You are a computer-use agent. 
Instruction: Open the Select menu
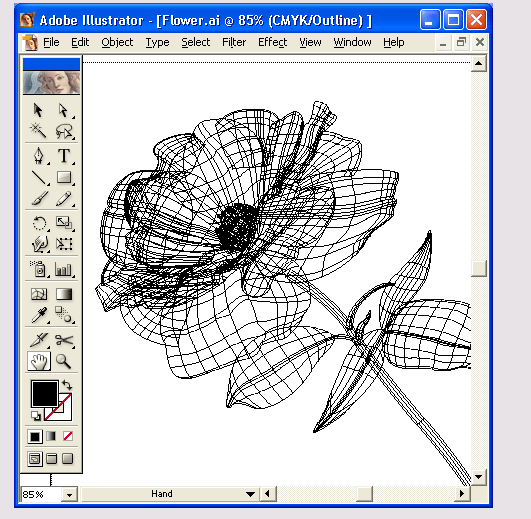pyautogui.click(x=195, y=42)
